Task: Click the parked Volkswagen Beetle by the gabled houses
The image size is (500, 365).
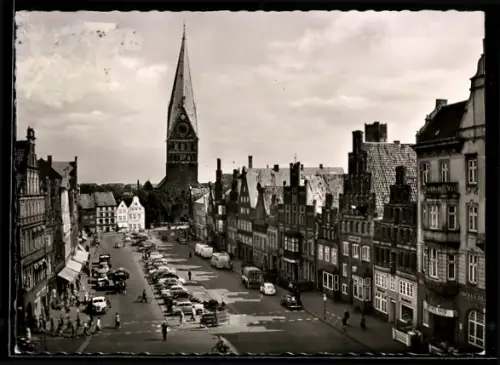Action: [268, 289]
